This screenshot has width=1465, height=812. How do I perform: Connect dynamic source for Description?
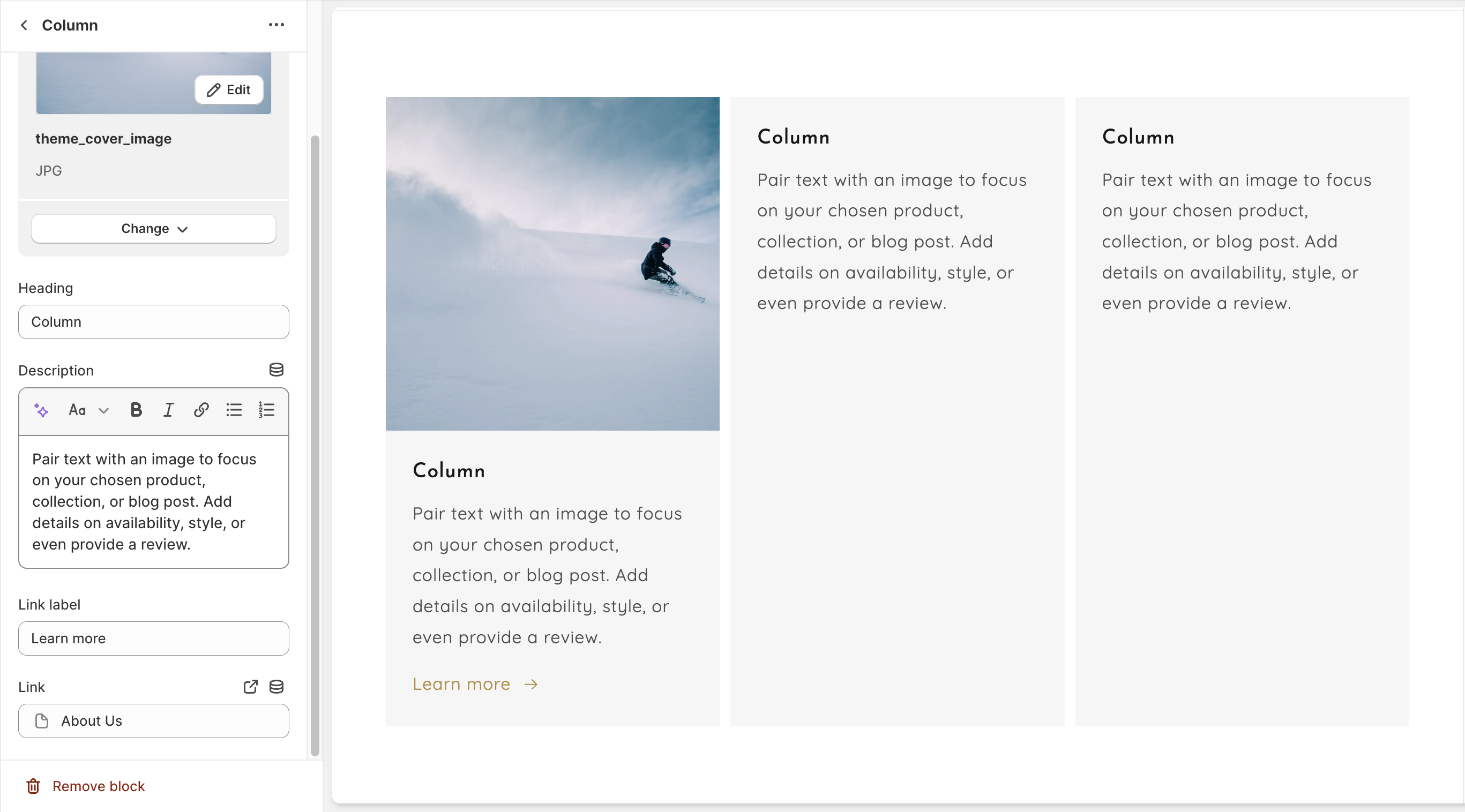pos(276,370)
